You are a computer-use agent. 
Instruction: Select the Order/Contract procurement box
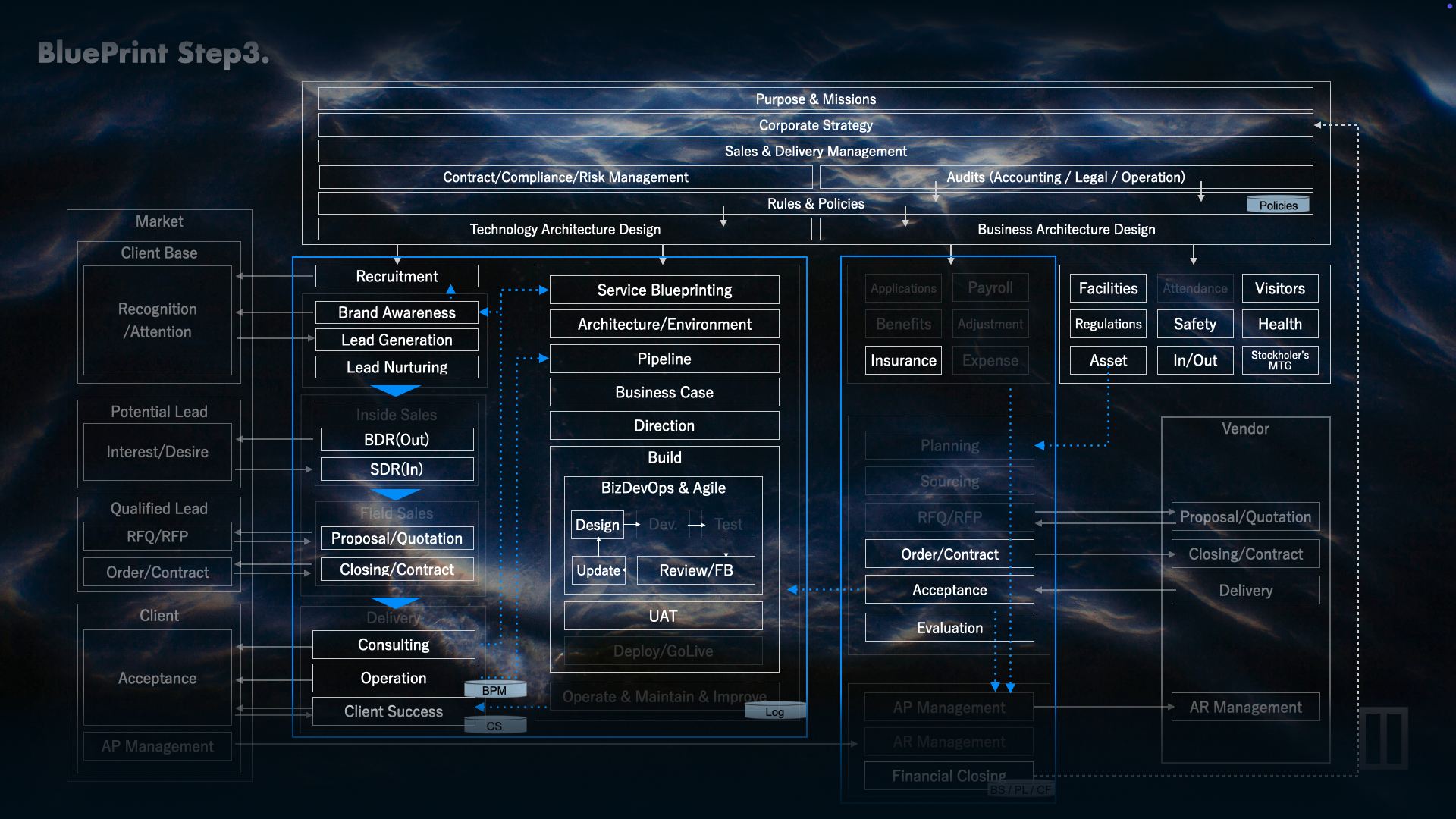(x=949, y=554)
